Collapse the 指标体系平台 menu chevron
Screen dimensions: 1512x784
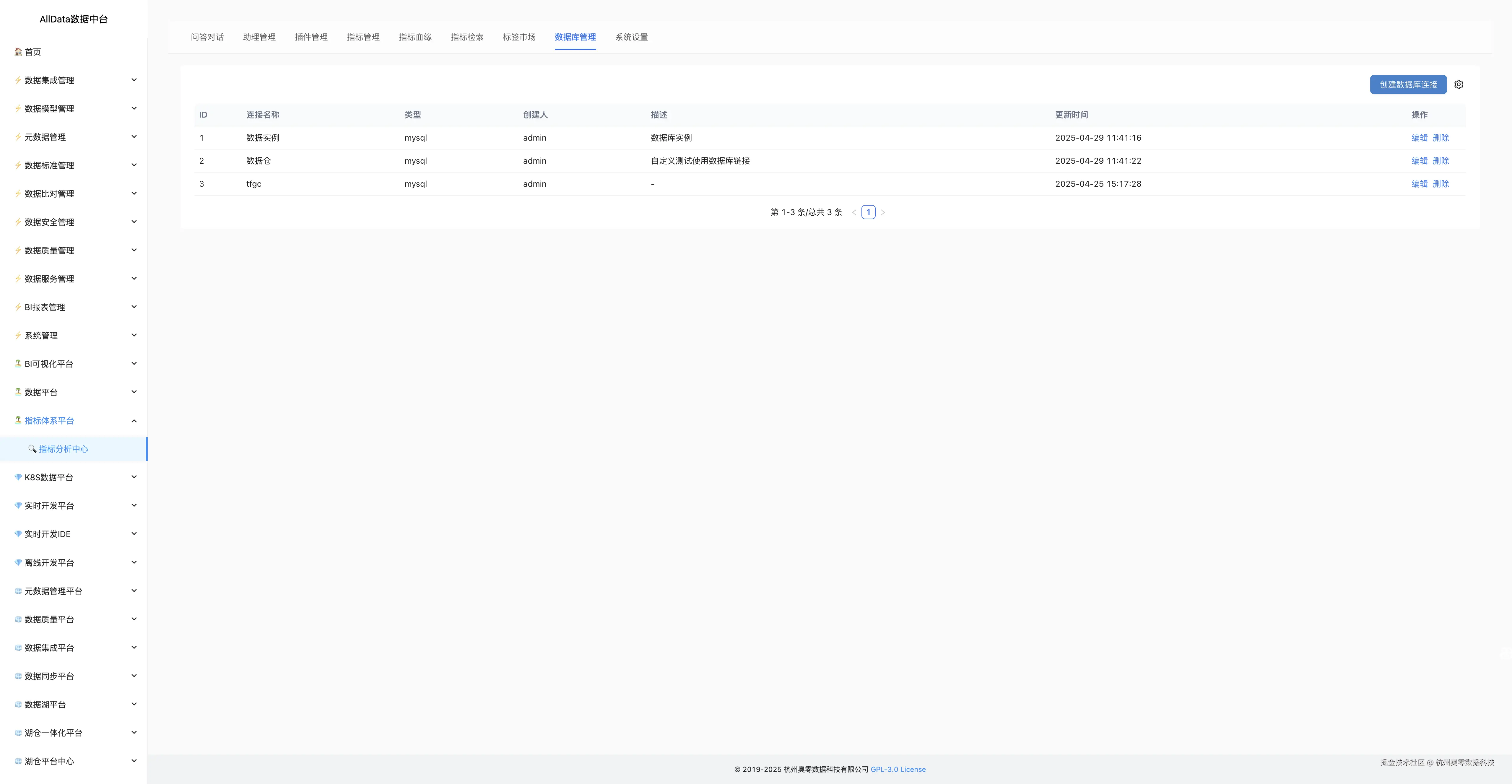(134, 421)
